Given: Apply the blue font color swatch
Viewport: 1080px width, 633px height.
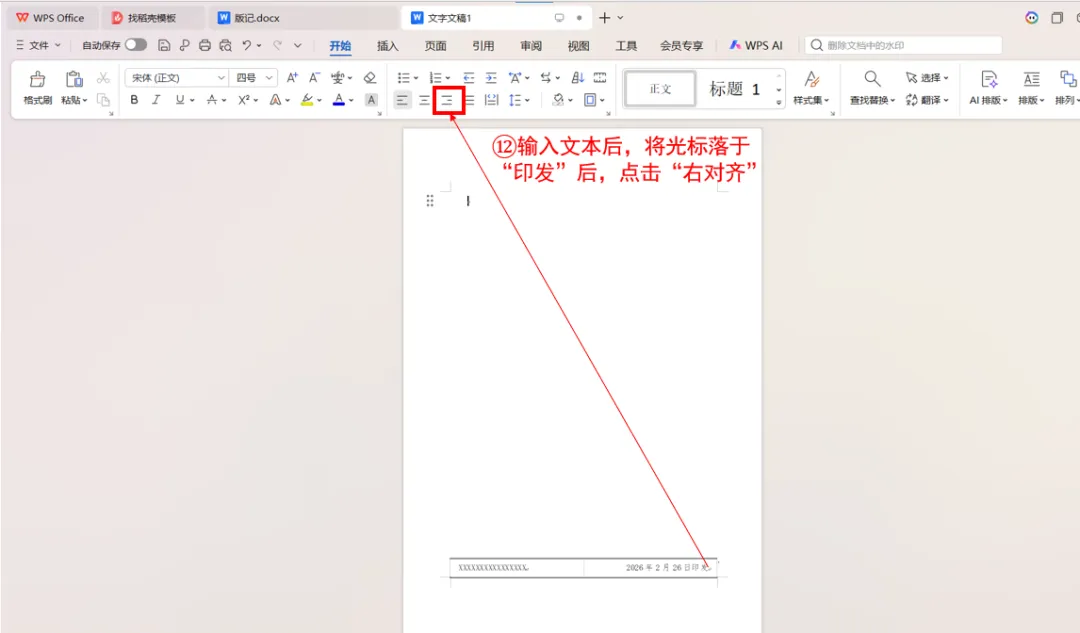Looking at the screenshot, I should coord(339,101).
